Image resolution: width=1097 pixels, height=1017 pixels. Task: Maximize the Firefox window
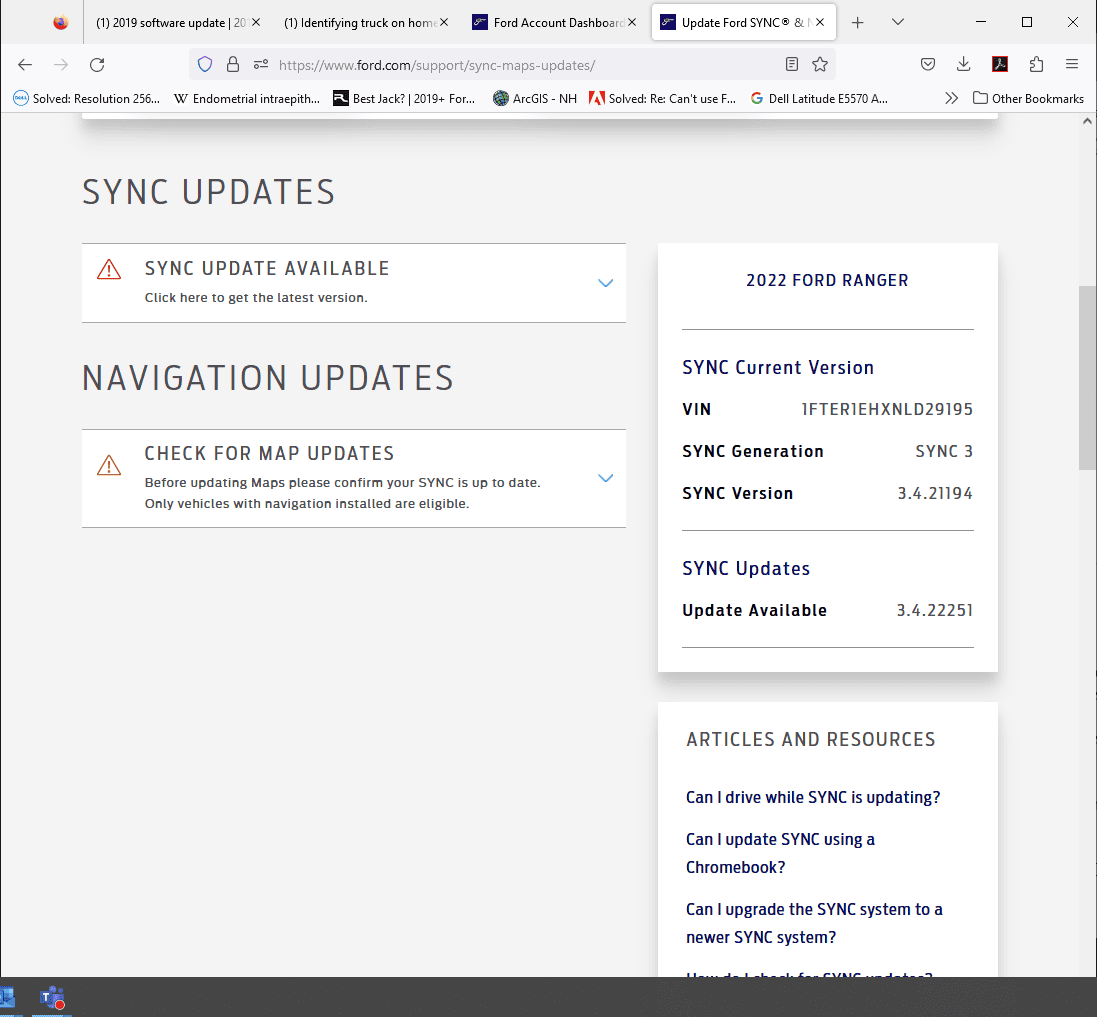pyautogui.click(x=1027, y=22)
